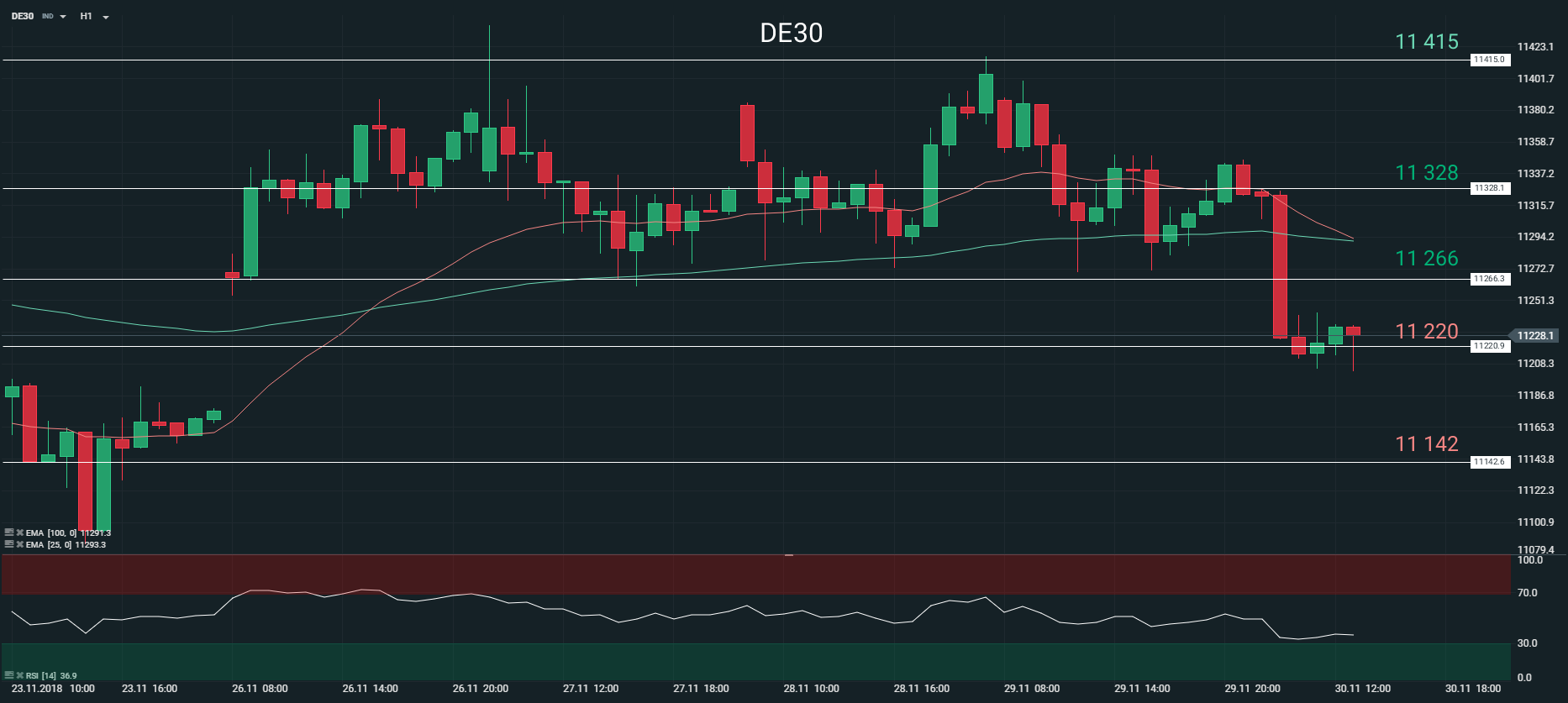Open settings icon for EMA 25 indicator

point(9,544)
